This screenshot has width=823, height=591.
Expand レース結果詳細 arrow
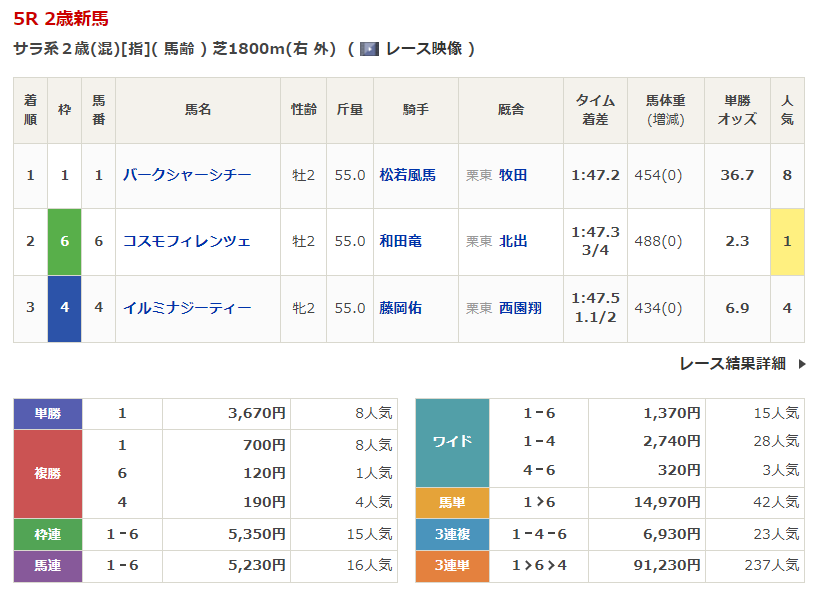coord(802,364)
